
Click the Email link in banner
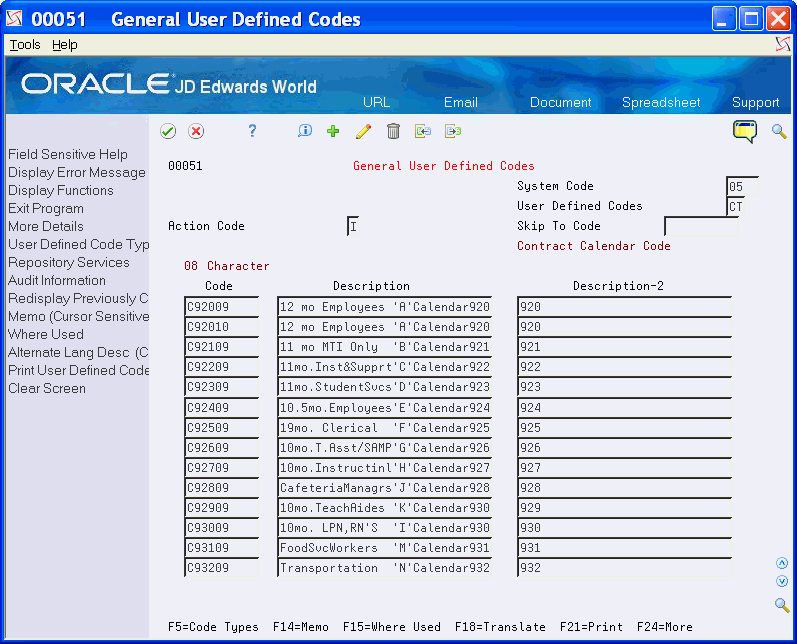(x=461, y=102)
